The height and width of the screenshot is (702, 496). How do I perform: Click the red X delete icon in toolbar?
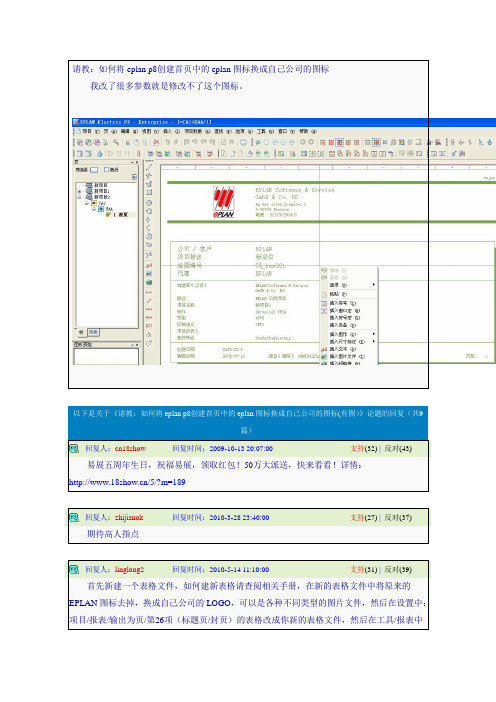pyautogui.click(x=156, y=142)
